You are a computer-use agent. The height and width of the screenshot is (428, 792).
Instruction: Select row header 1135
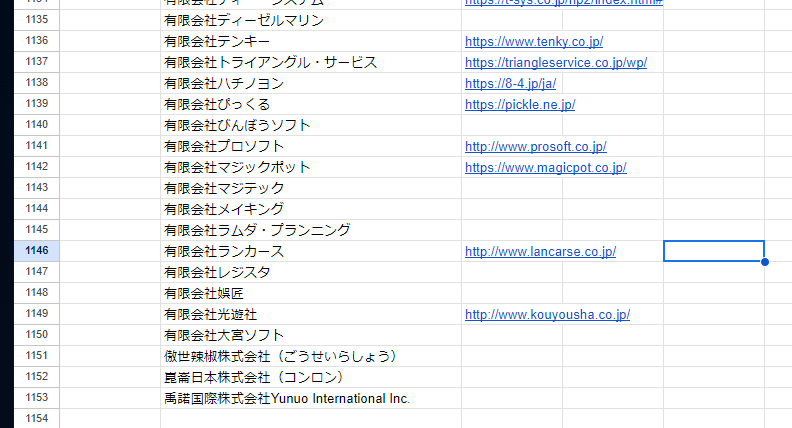point(37,20)
